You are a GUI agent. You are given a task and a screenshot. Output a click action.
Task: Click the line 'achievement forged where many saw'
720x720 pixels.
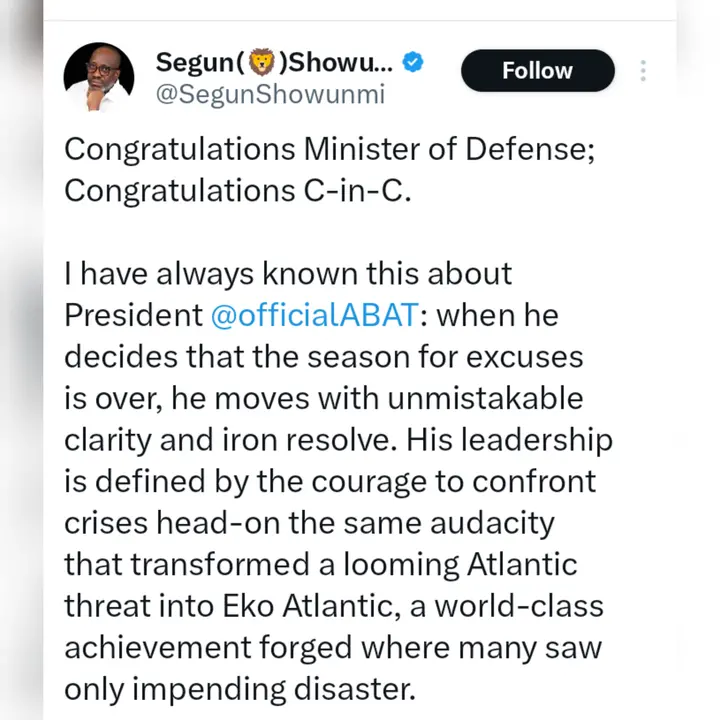pos(333,648)
